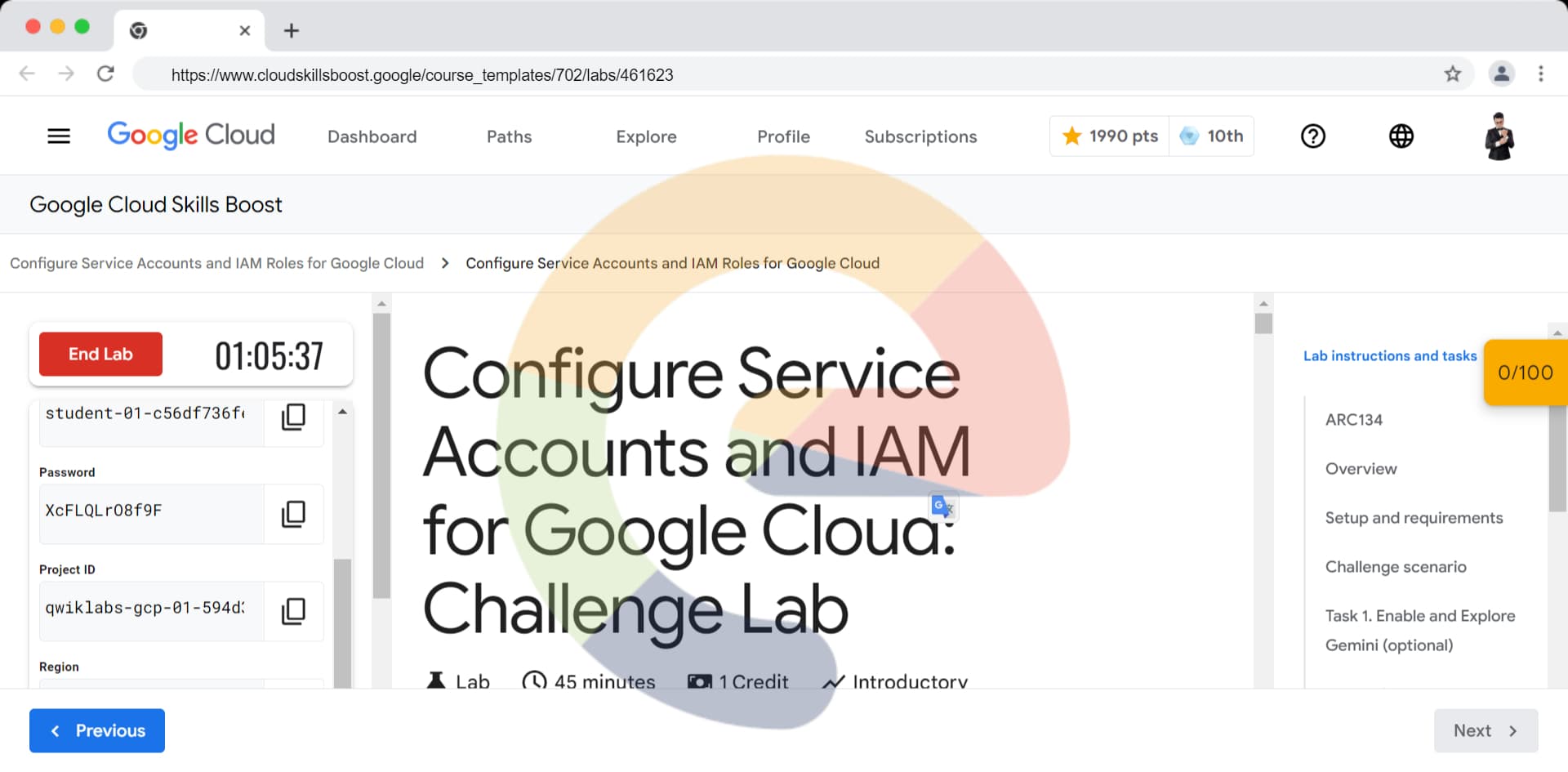1568x772 pixels.
Task: Open a new browser tab
Action: (x=291, y=31)
